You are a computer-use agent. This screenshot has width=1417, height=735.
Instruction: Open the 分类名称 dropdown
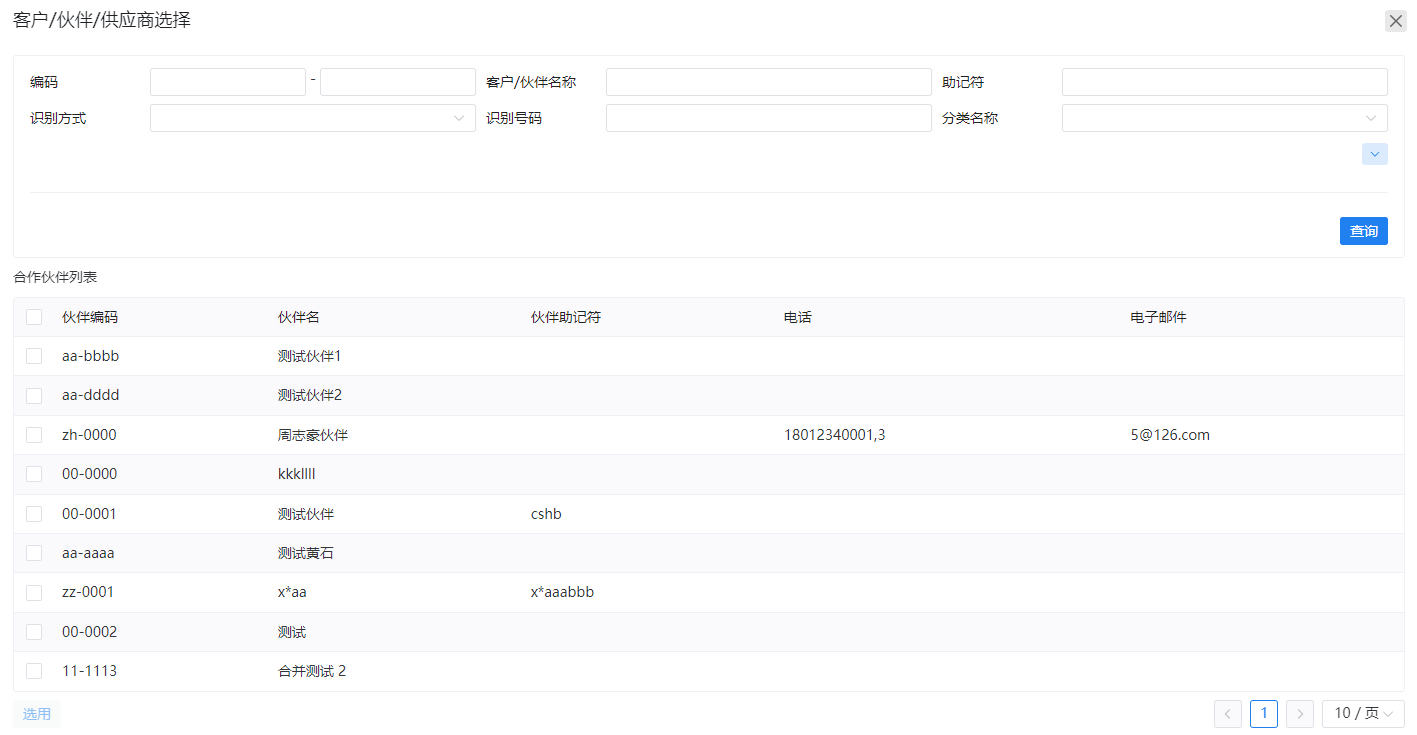(1224, 118)
